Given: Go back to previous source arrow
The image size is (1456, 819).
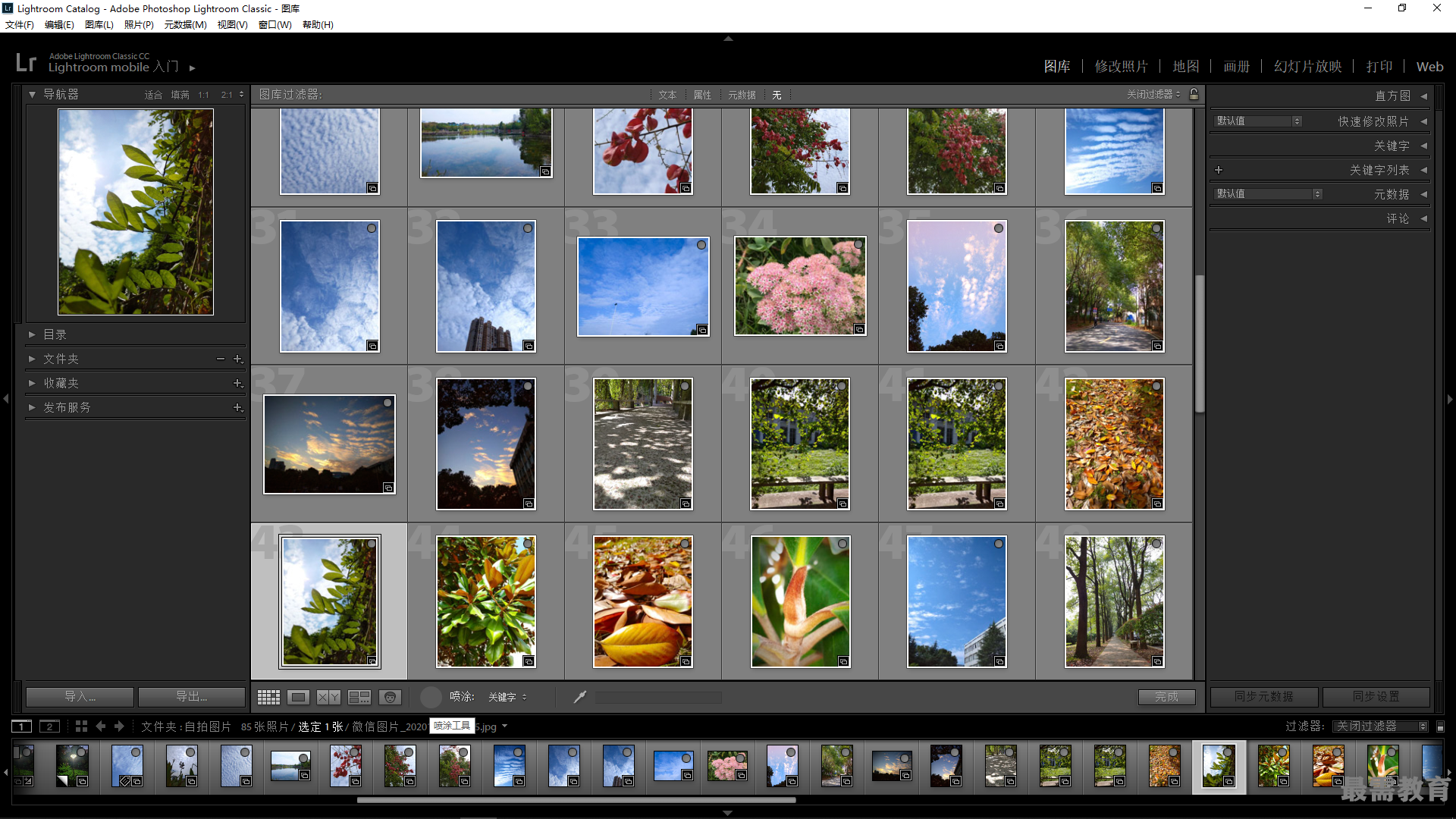Looking at the screenshot, I should pos(101,726).
